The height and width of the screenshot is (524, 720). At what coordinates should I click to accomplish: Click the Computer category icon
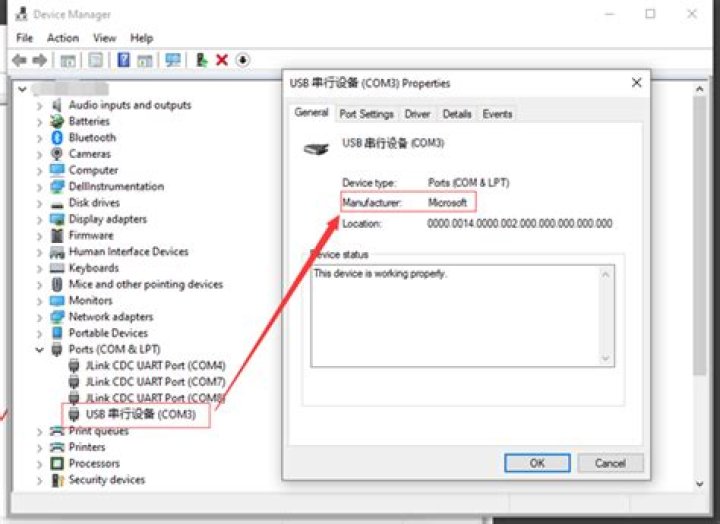click(57, 170)
